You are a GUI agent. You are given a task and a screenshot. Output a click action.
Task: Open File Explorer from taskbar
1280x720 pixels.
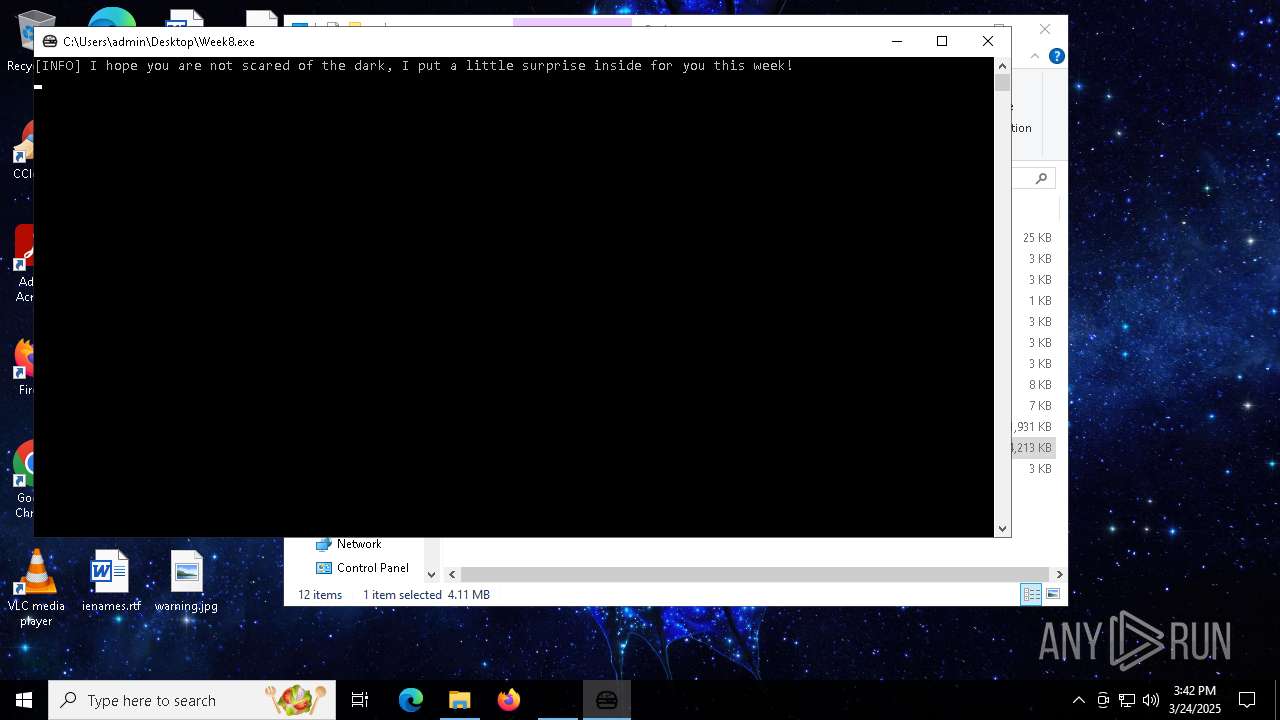(x=459, y=700)
